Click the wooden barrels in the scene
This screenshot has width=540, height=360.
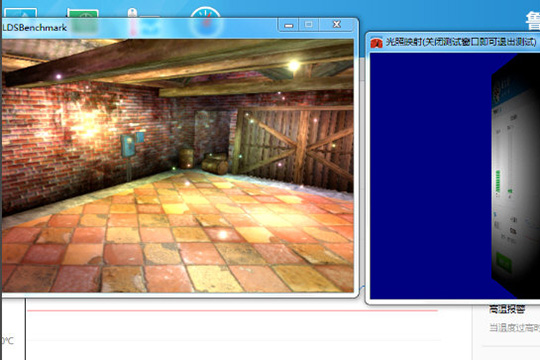[x=203, y=161]
